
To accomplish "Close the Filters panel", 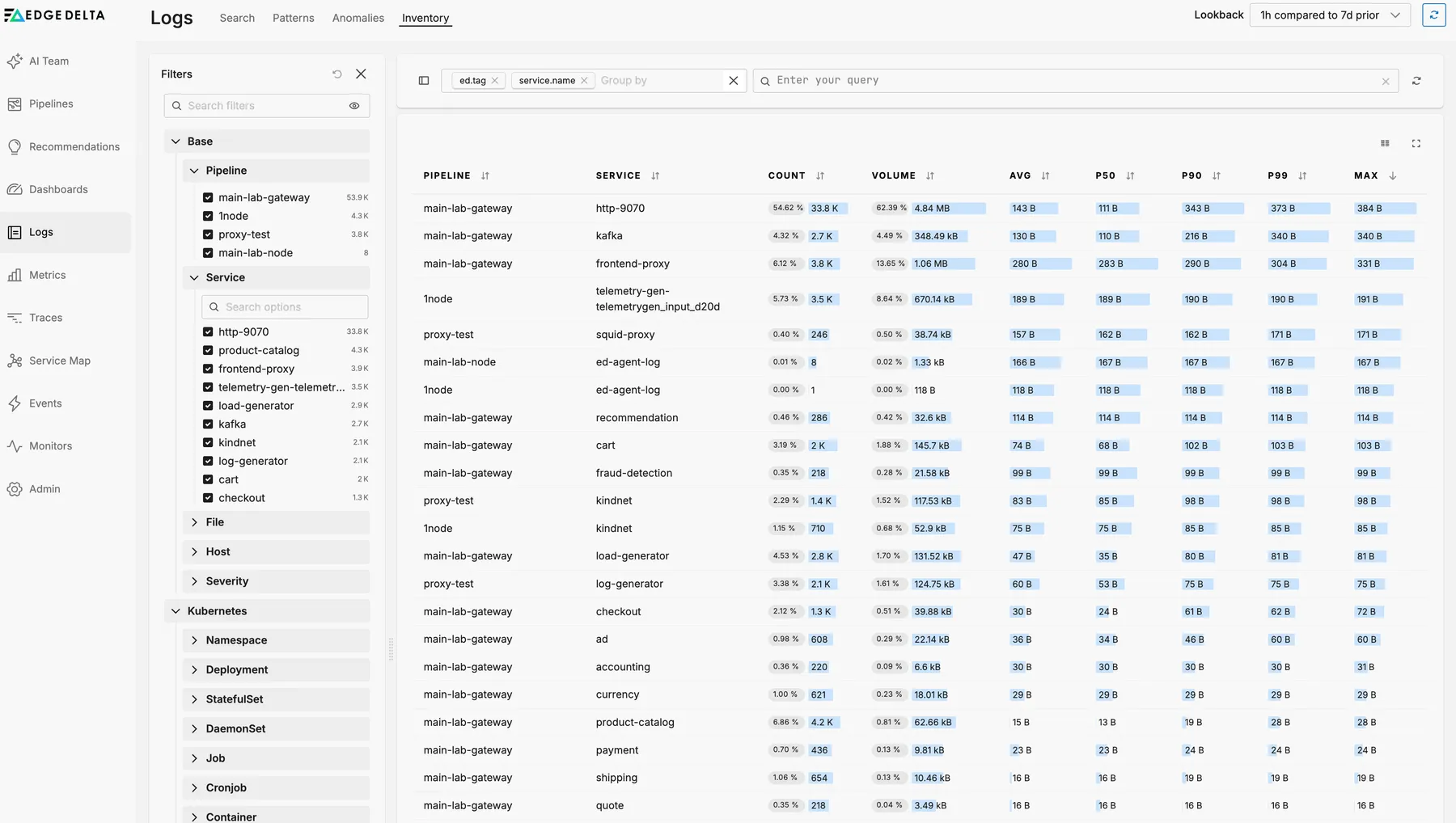I will 362,74.
